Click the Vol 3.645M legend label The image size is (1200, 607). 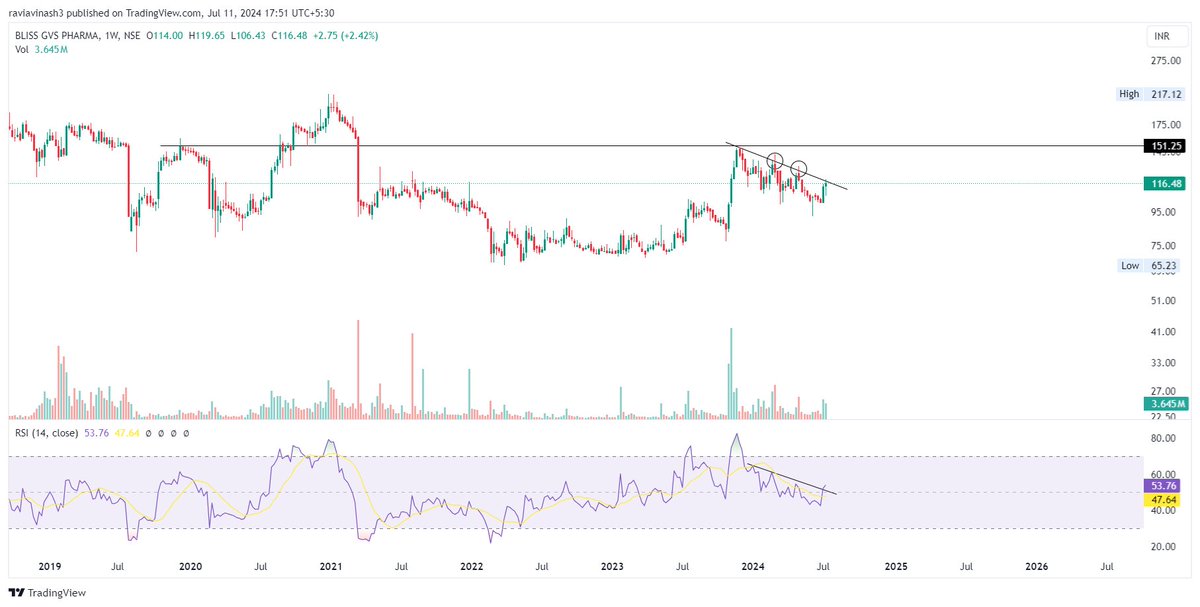(x=40, y=49)
